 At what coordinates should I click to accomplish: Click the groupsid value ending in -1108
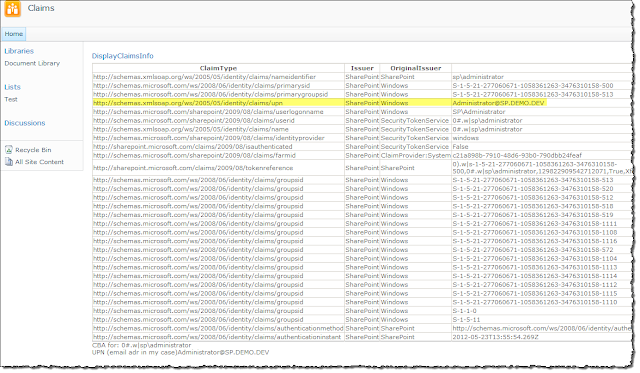tap(535, 232)
